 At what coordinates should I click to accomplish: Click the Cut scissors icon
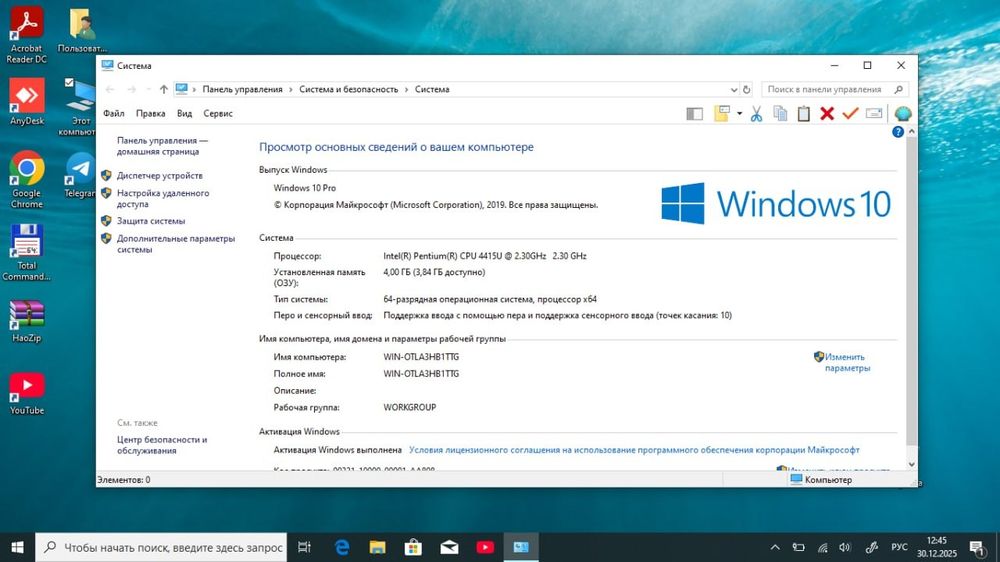pyautogui.click(x=756, y=114)
